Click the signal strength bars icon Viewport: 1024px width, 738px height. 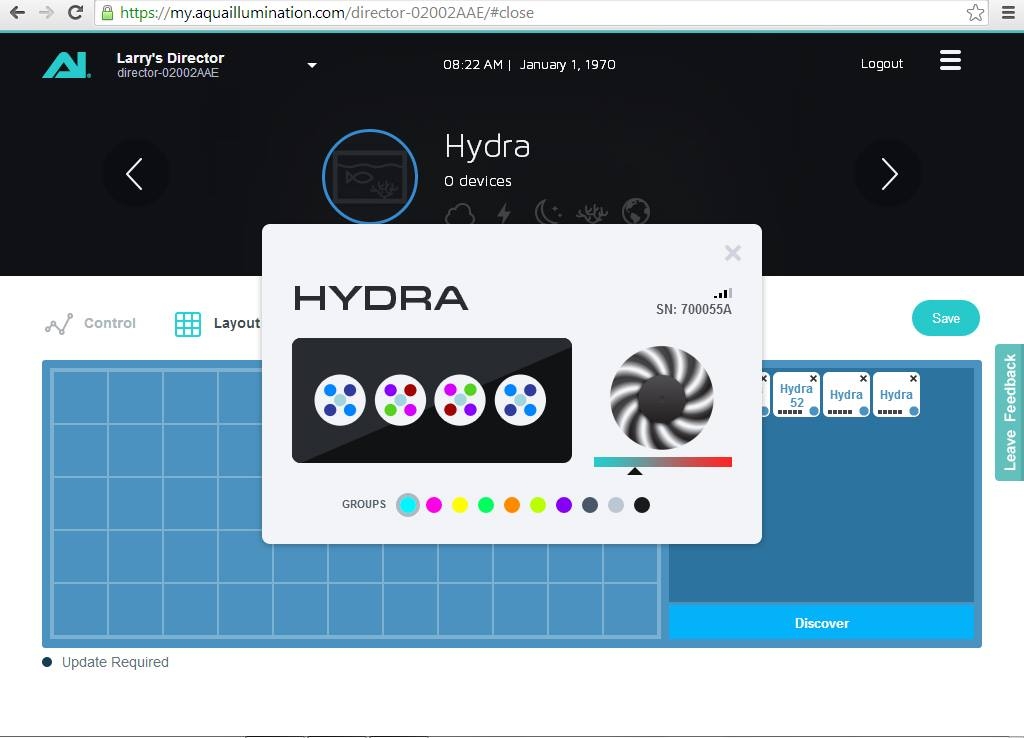tap(723, 293)
